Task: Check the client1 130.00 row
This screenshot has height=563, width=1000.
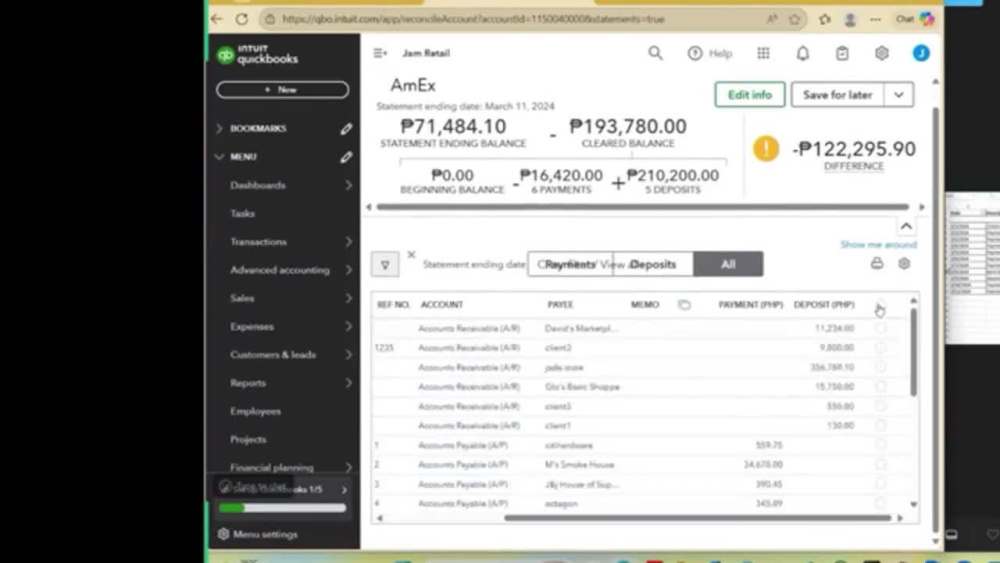Action: click(880, 425)
